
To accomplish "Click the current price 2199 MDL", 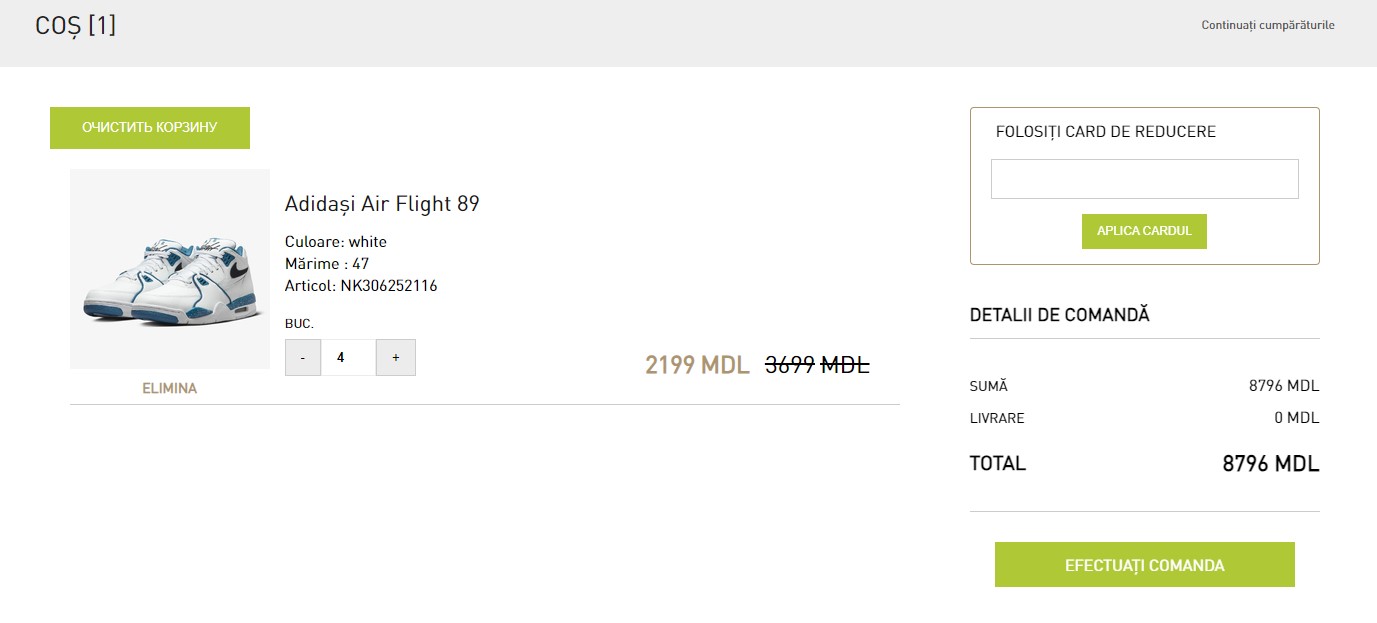I will tap(697, 365).
